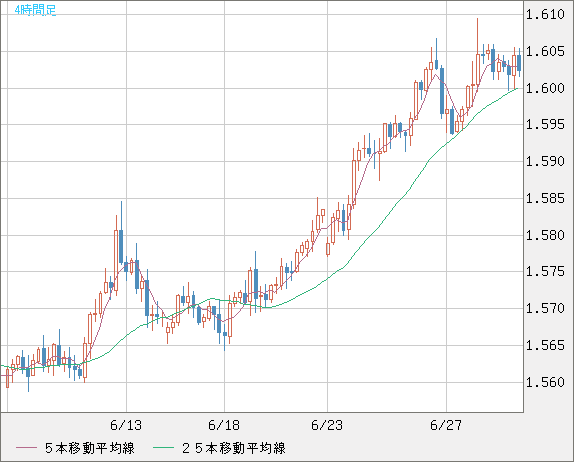This screenshot has width=574, height=462.
Task: Click the 1.575 price axis label
Action: [x=545, y=271]
